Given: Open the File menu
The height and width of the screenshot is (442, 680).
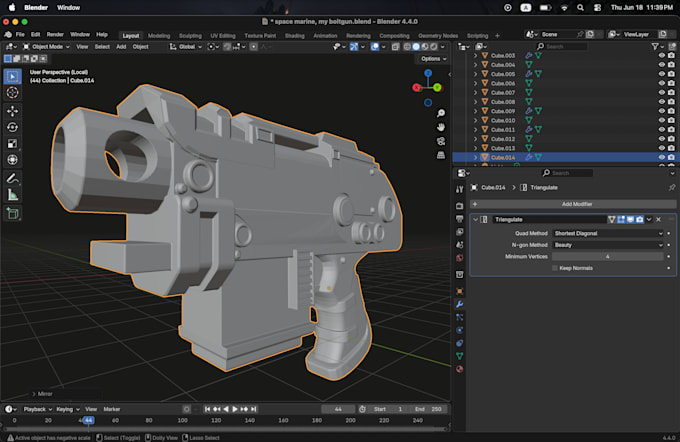Looking at the screenshot, I should tap(20, 34).
